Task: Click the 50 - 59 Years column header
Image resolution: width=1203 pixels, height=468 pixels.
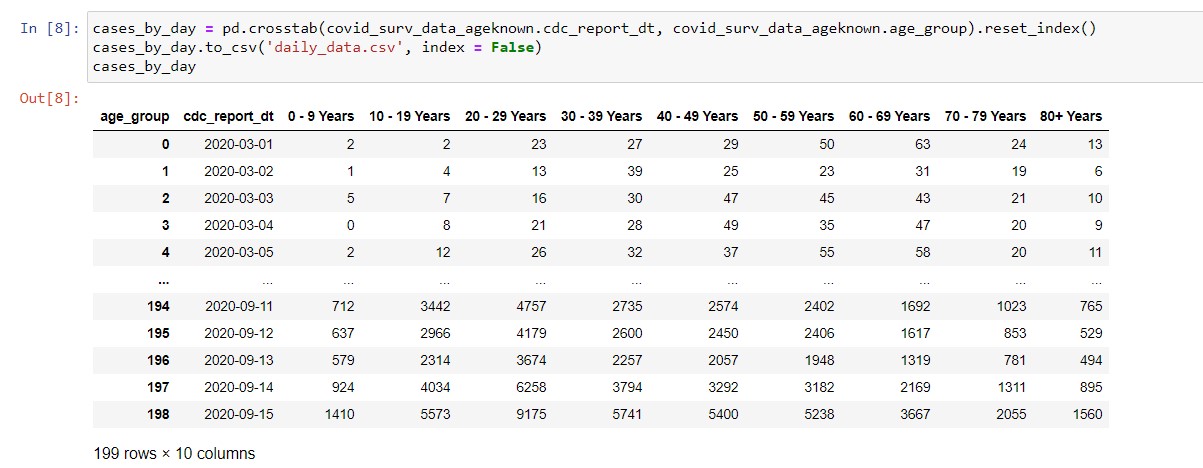Action: tap(793, 116)
